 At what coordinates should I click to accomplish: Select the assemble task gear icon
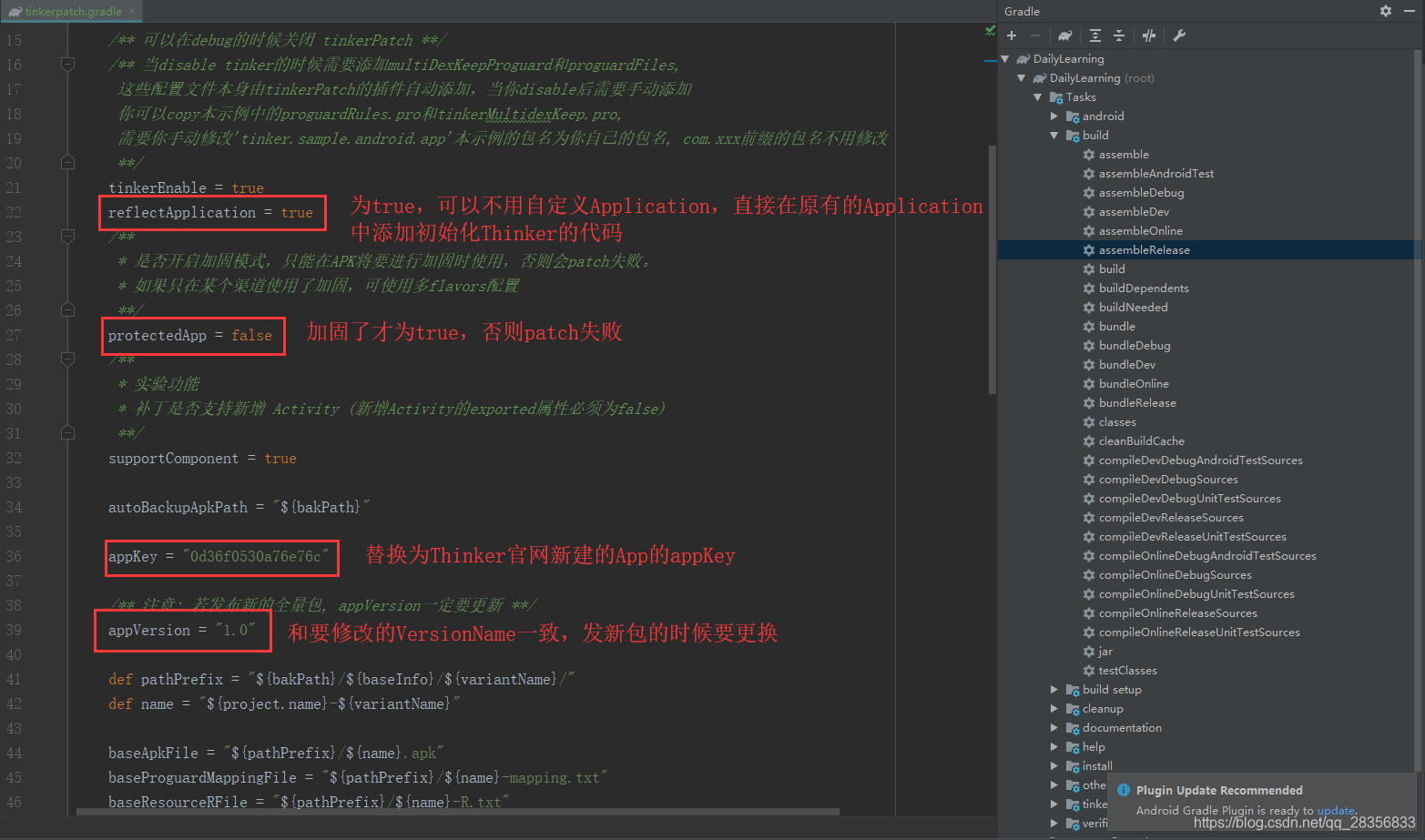point(1089,154)
